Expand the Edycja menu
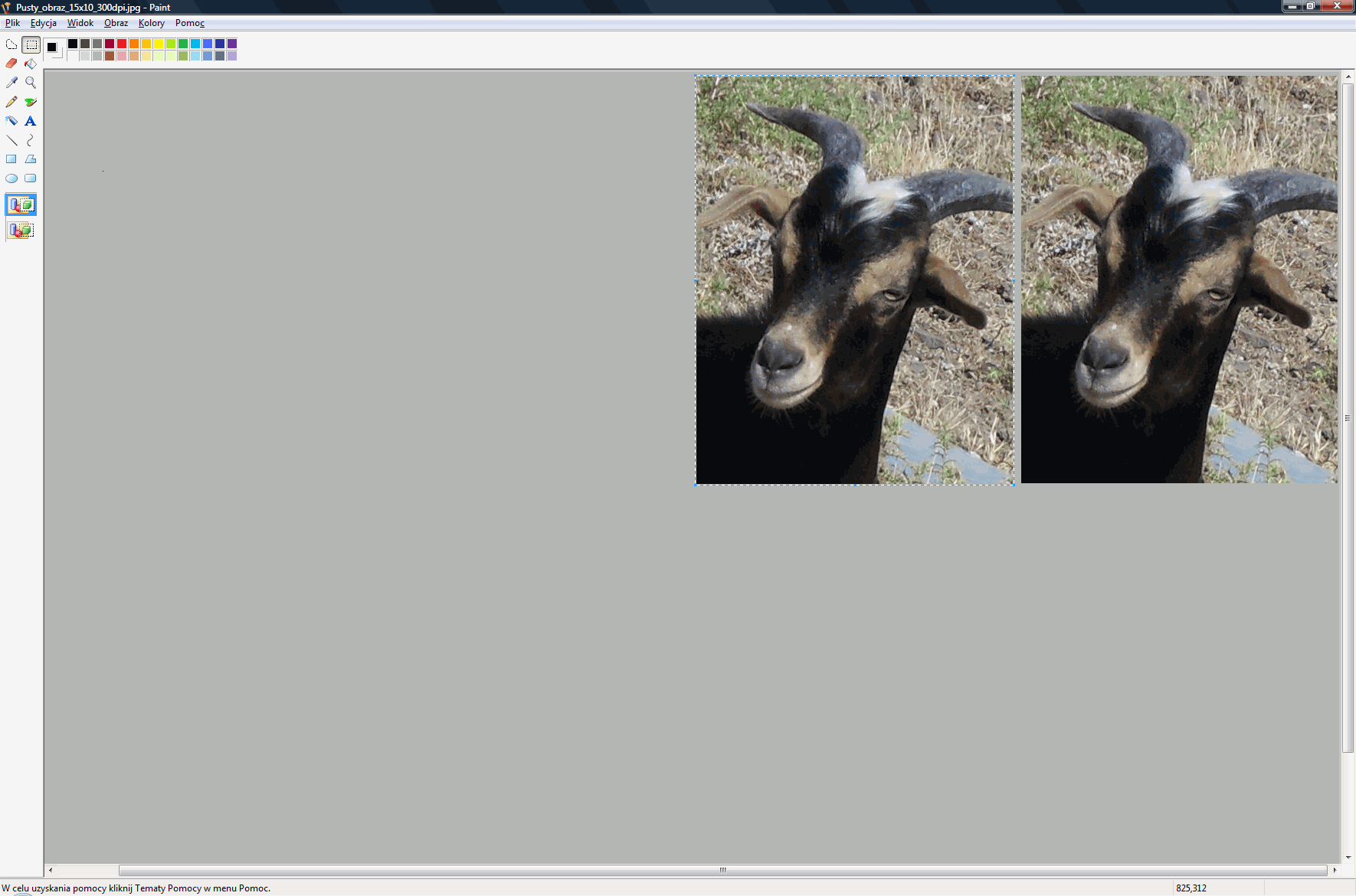1356x896 pixels. coord(44,23)
